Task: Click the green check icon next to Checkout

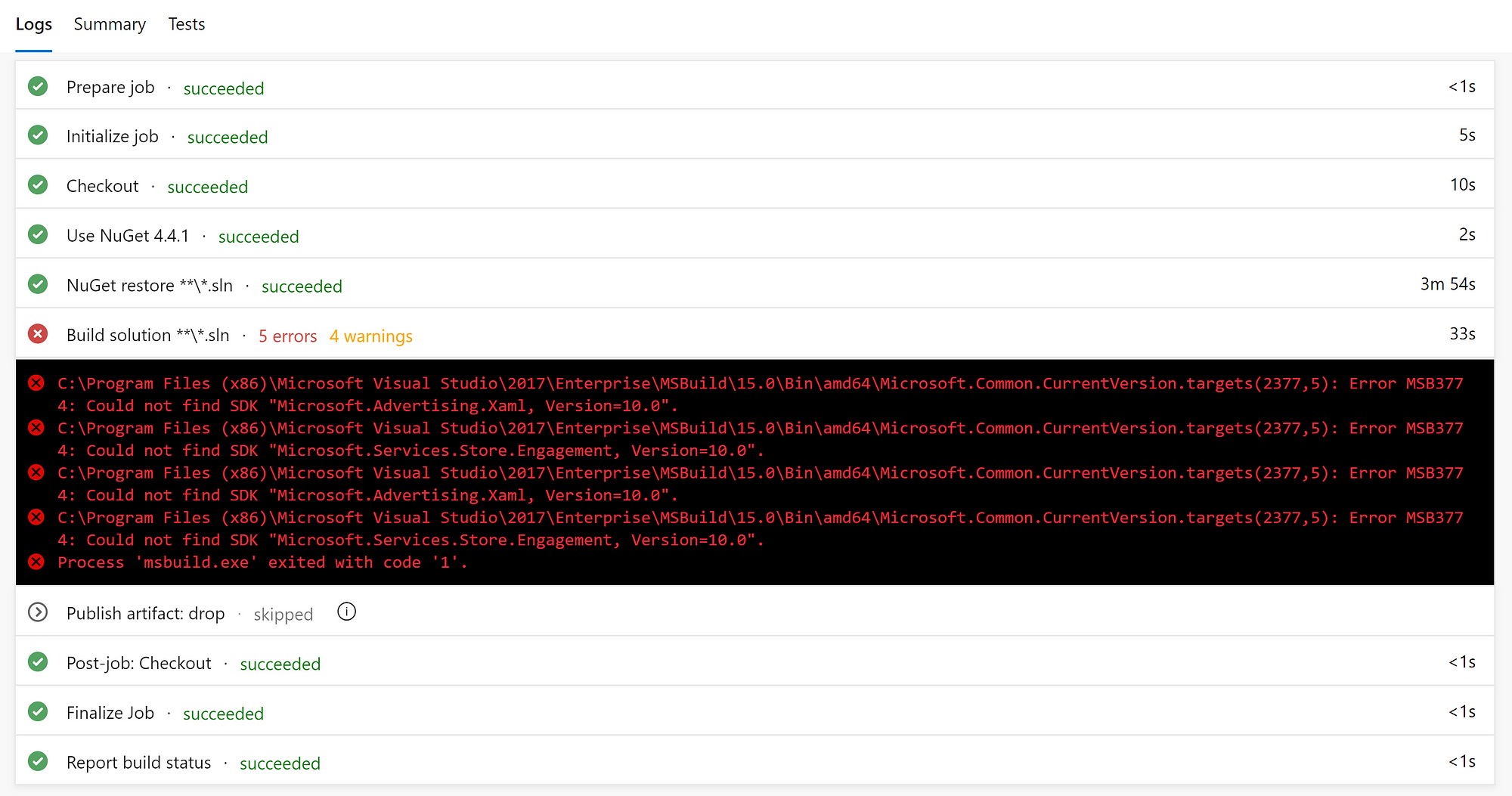Action: [x=38, y=185]
